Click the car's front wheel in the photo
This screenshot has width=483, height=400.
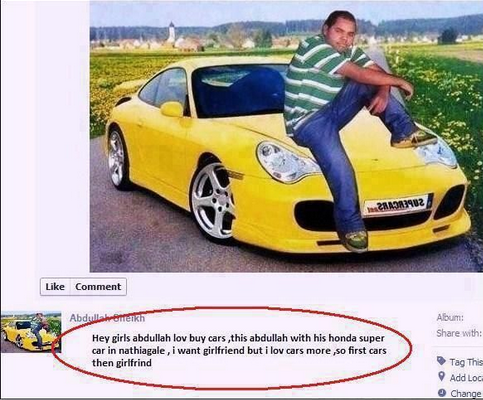coord(212,201)
